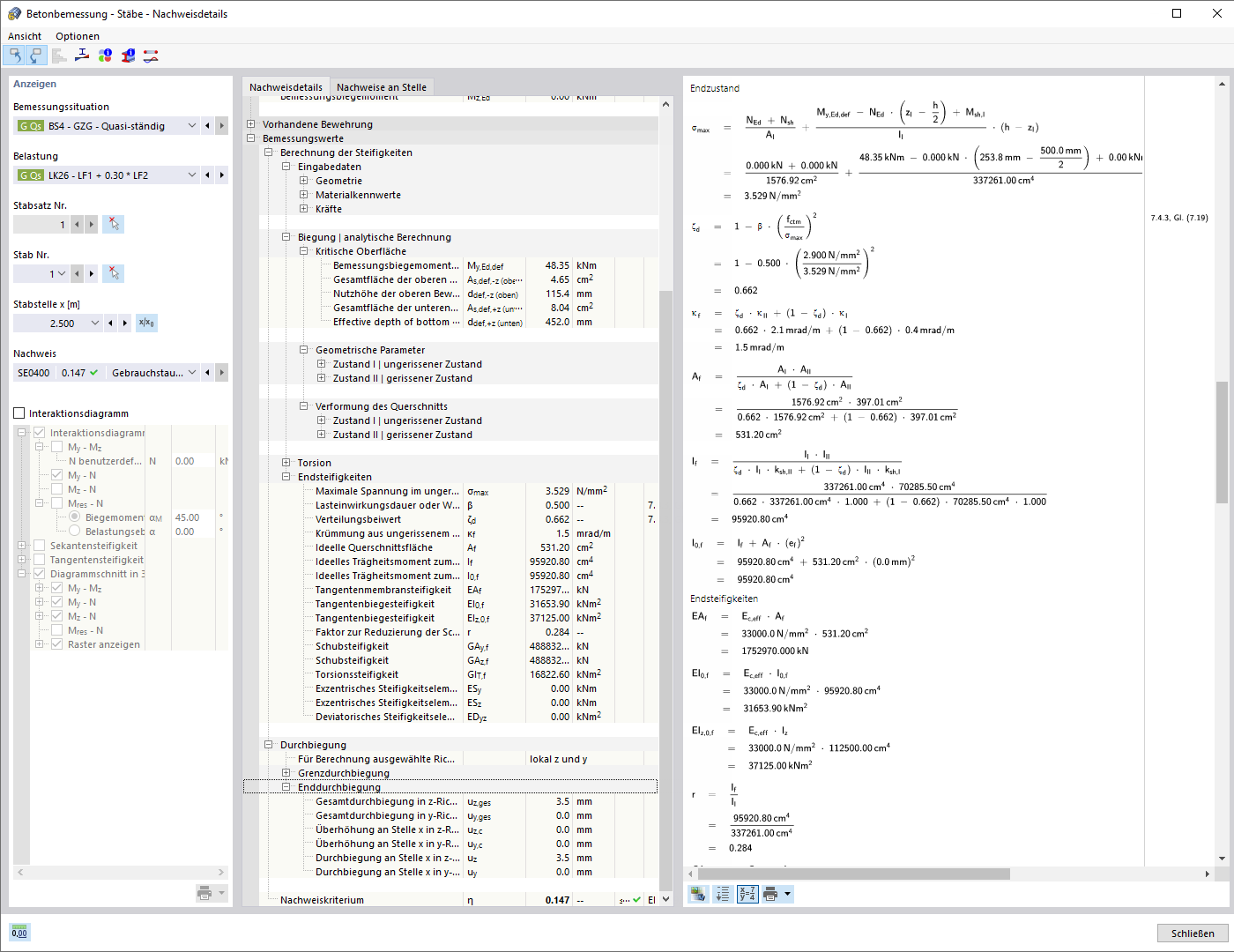Image resolution: width=1234 pixels, height=952 pixels.
Task: Expand the Torsion node
Action: [286, 463]
